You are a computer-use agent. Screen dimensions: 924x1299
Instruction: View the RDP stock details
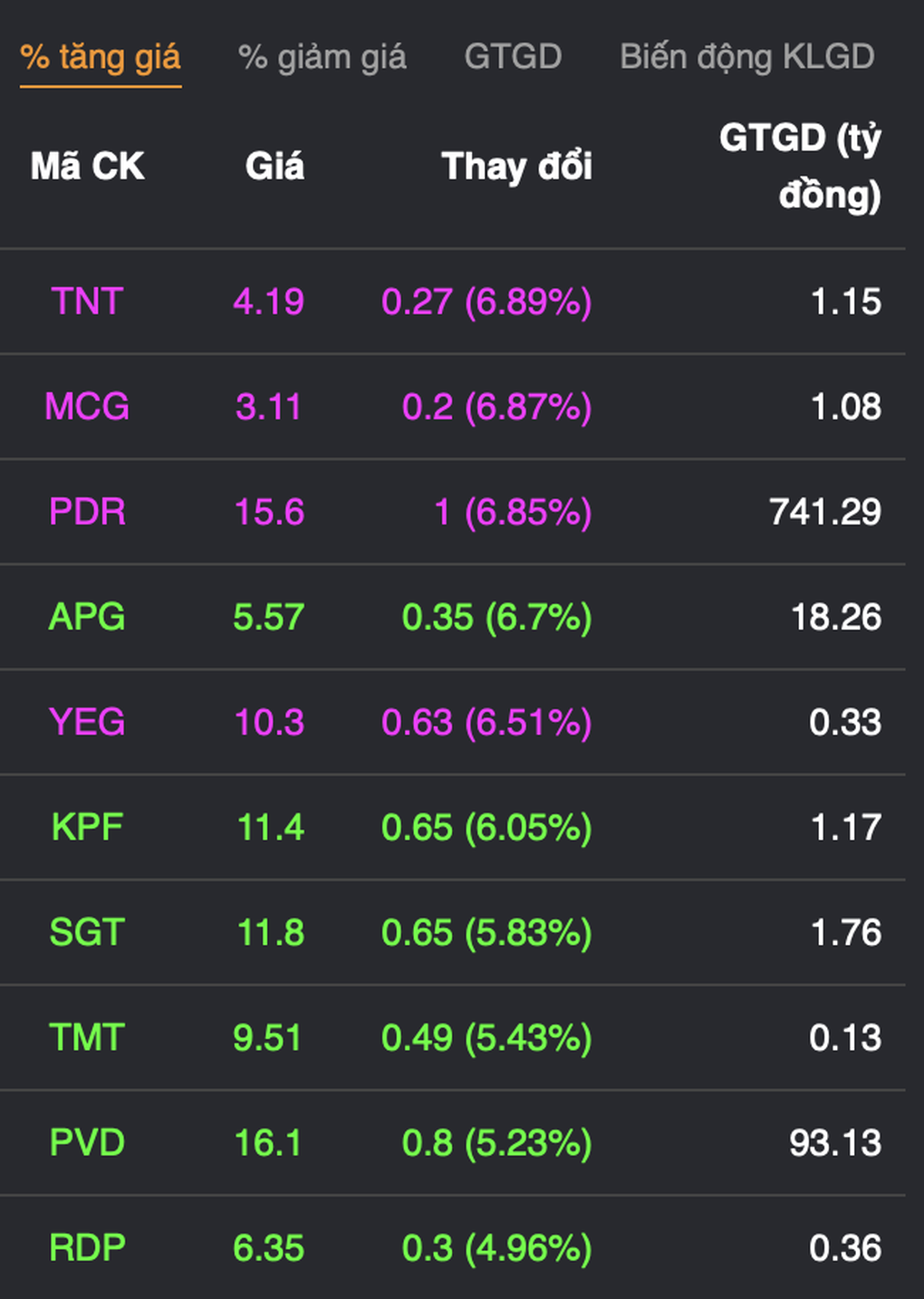tap(87, 1247)
